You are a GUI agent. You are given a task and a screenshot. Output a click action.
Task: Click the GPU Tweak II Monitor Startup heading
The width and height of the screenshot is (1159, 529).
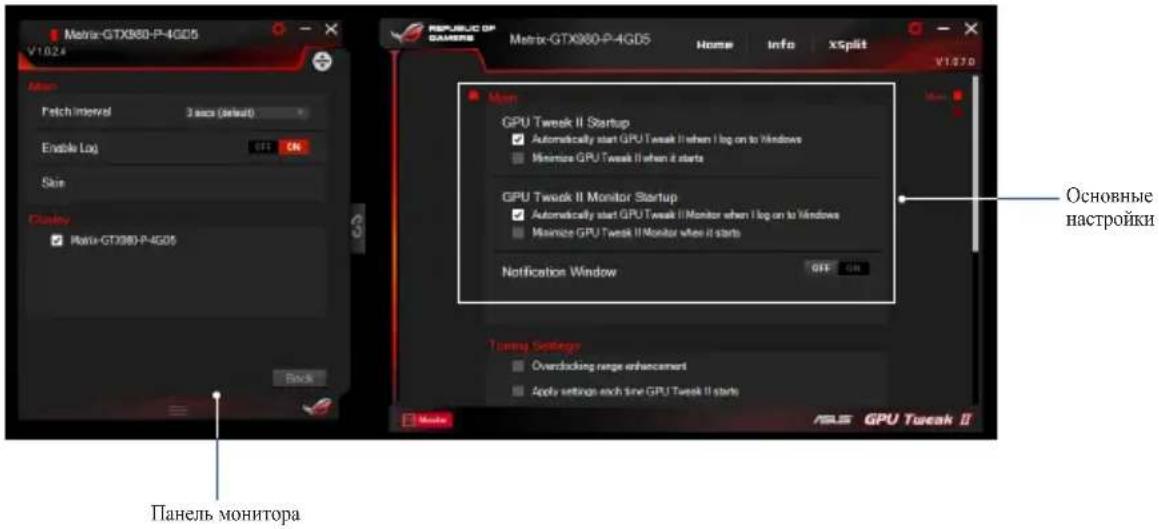click(x=590, y=197)
